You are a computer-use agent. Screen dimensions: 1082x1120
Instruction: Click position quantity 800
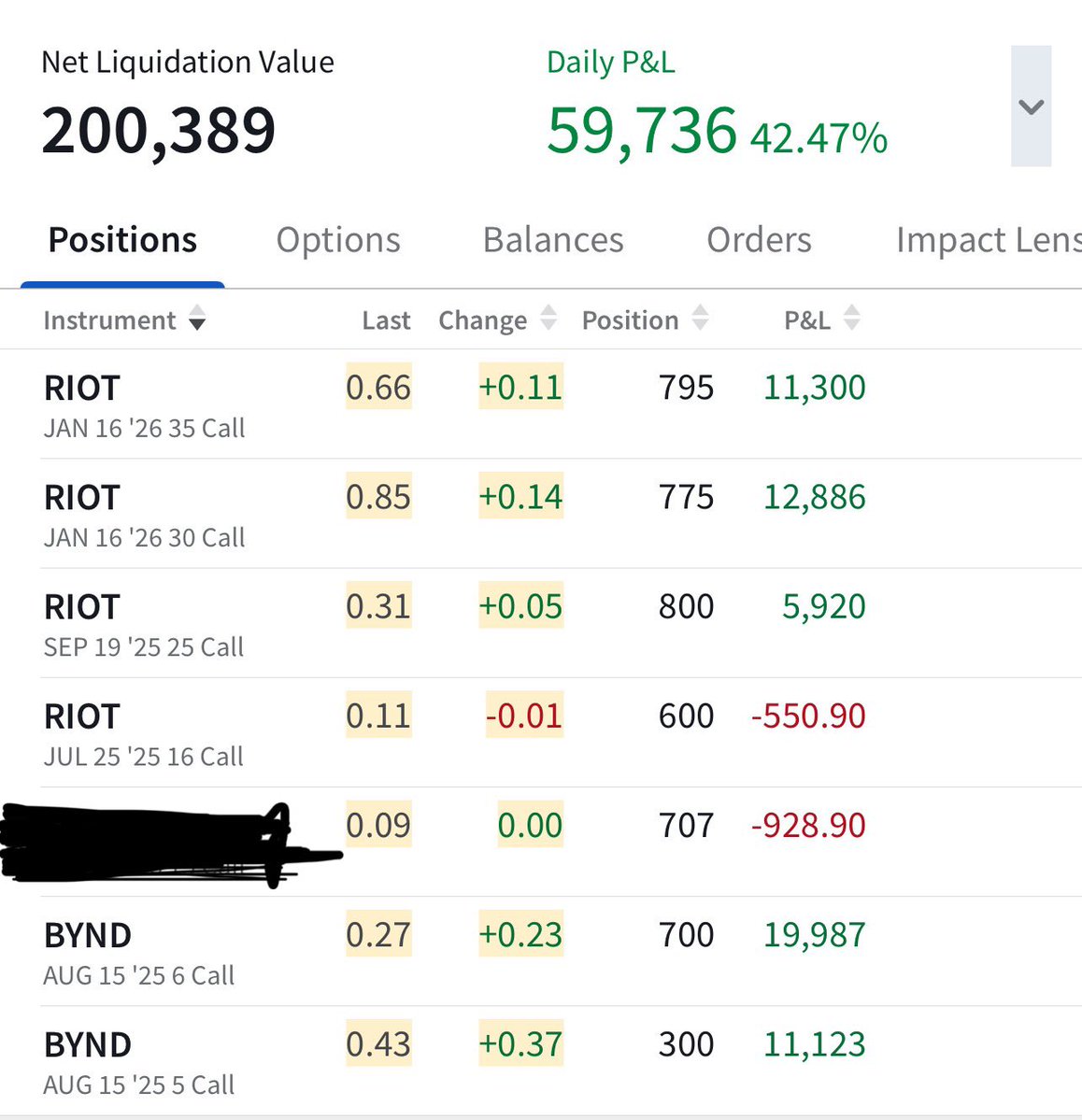[x=686, y=605]
